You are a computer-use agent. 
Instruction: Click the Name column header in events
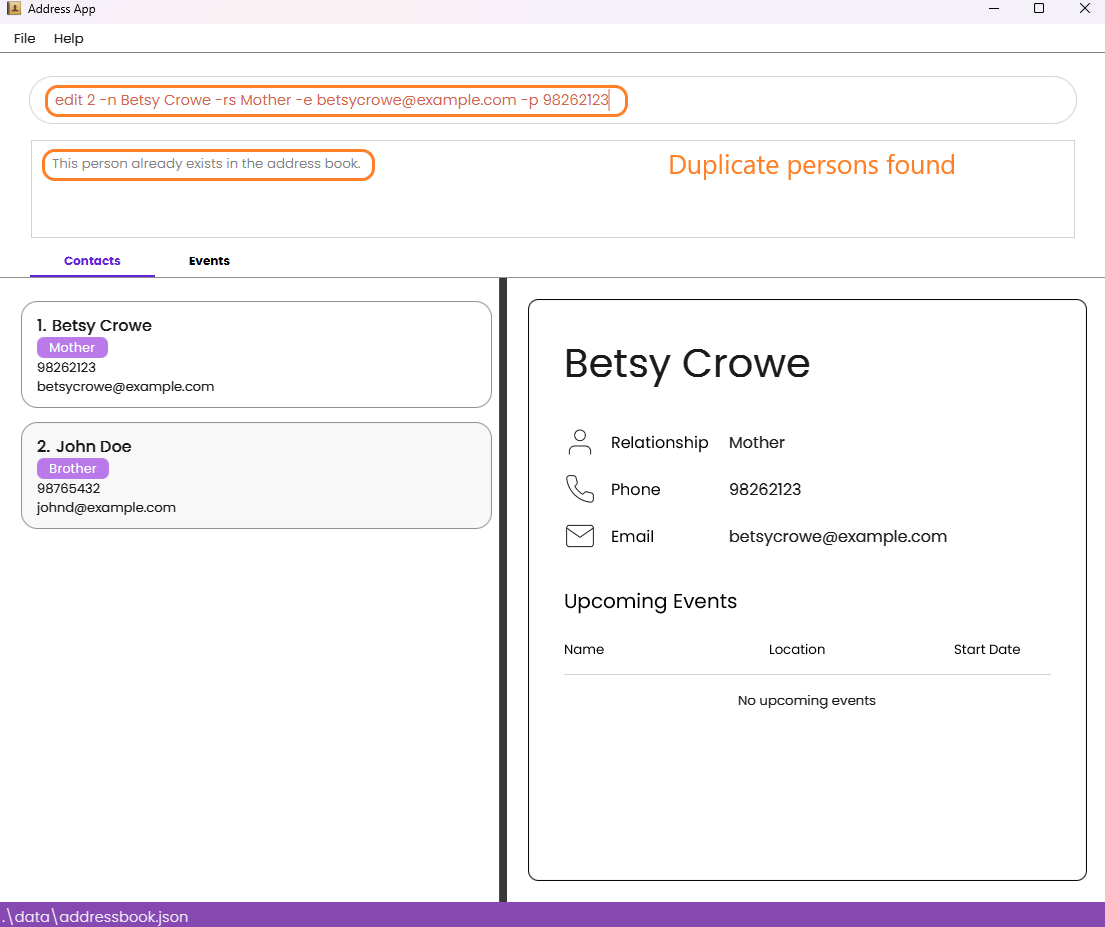point(584,649)
